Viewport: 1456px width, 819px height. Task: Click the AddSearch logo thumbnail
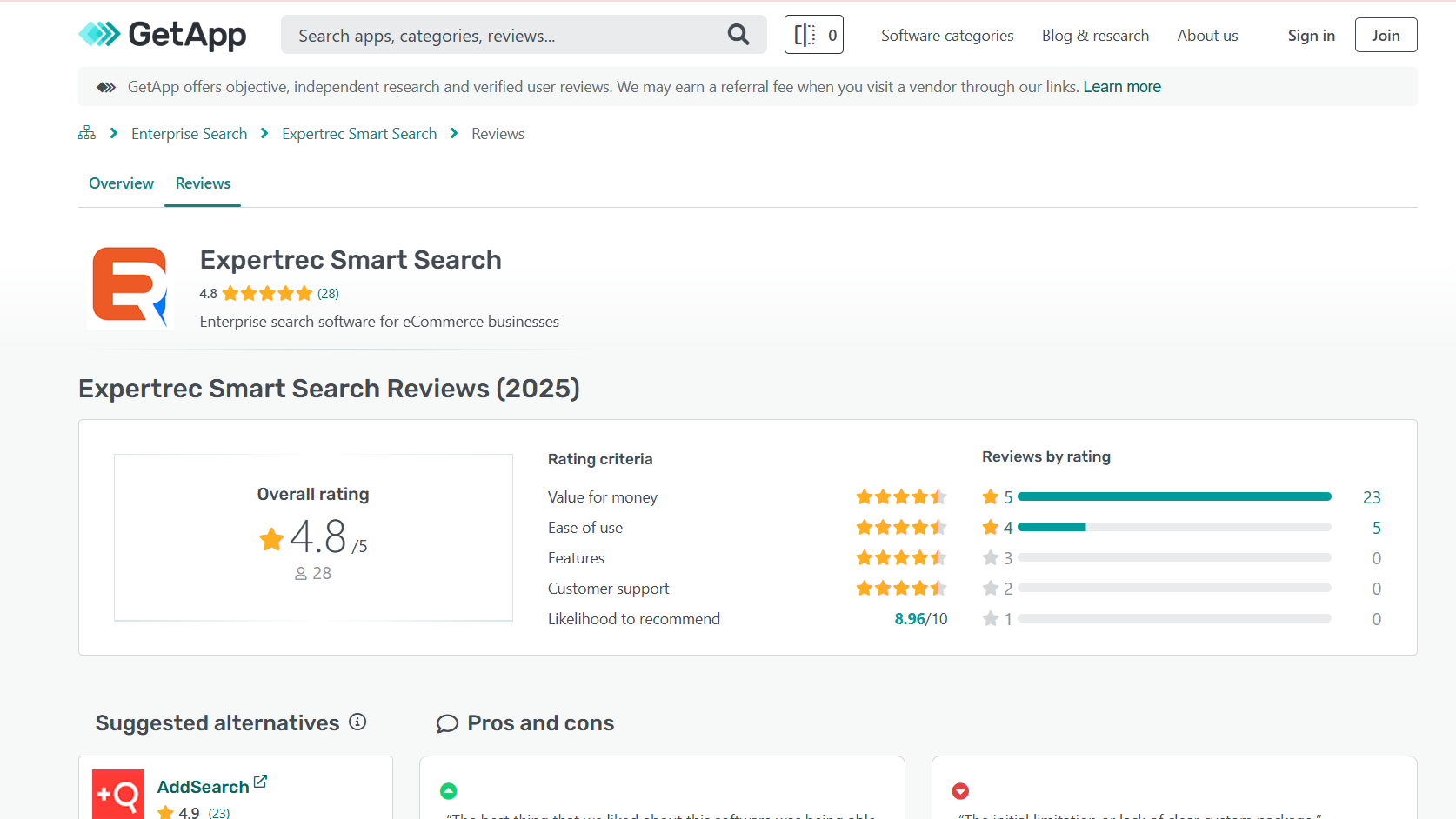(x=118, y=793)
